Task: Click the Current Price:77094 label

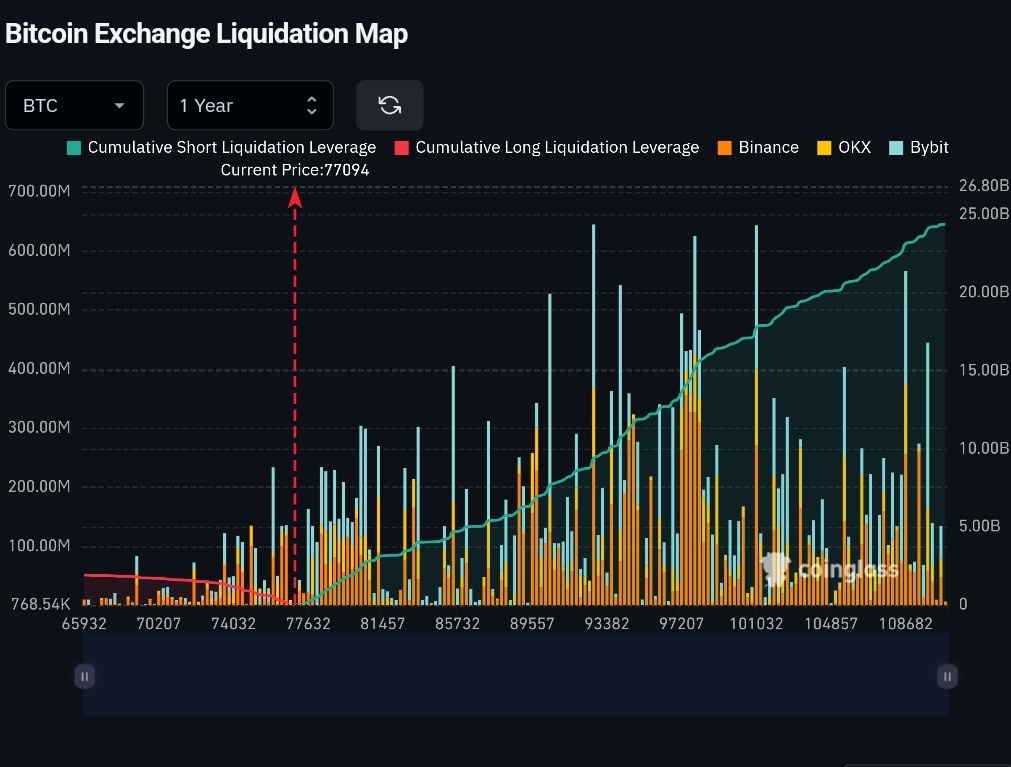Action: (295, 170)
